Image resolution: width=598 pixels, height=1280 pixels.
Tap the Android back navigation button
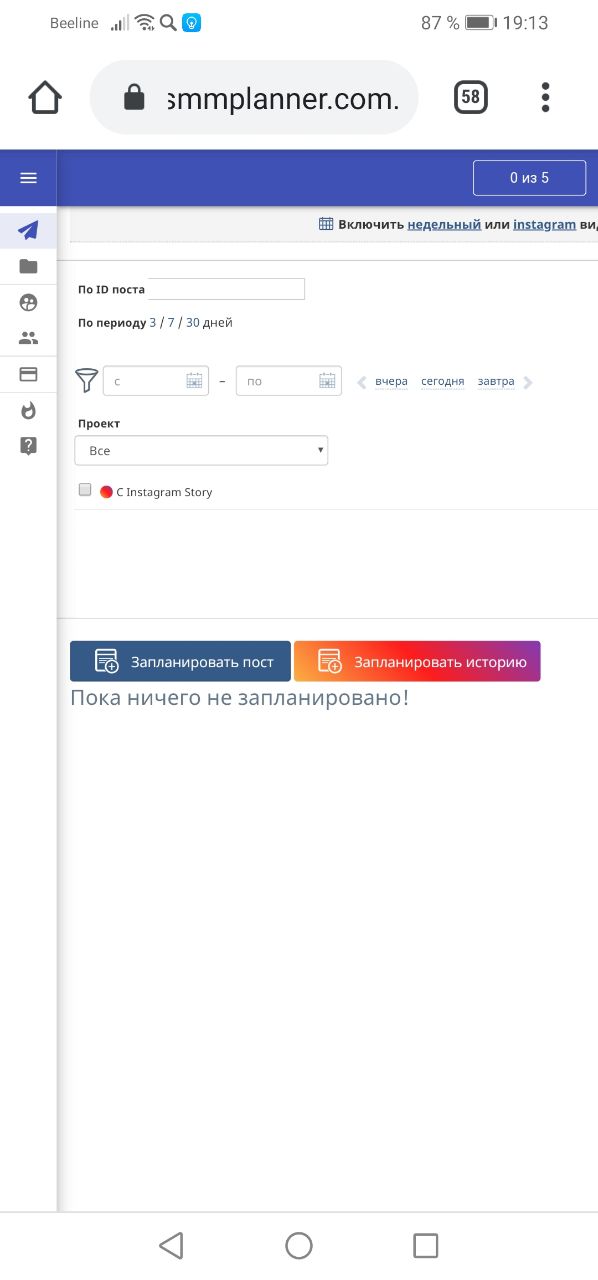171,1245
